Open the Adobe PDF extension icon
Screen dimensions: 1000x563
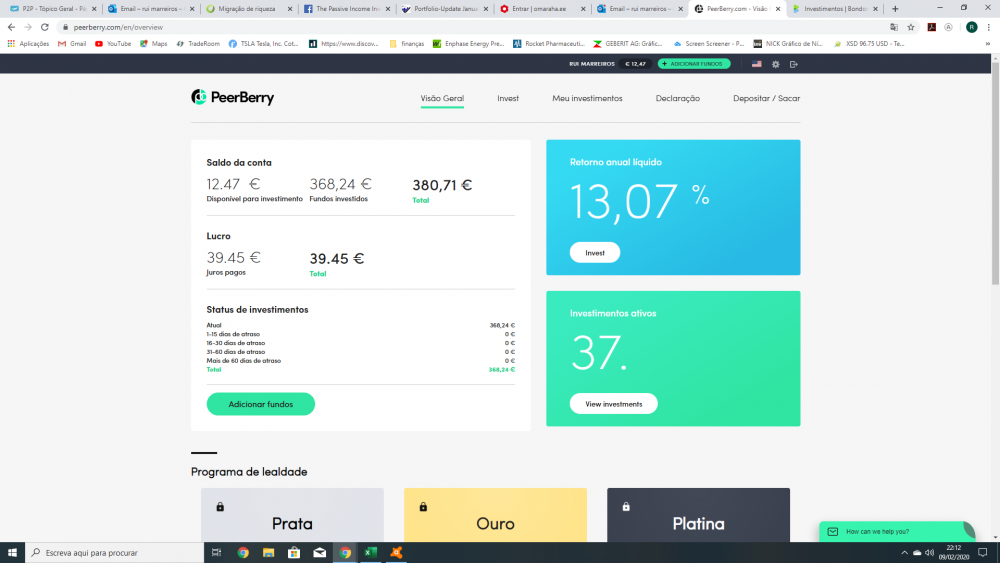[931, 27]
